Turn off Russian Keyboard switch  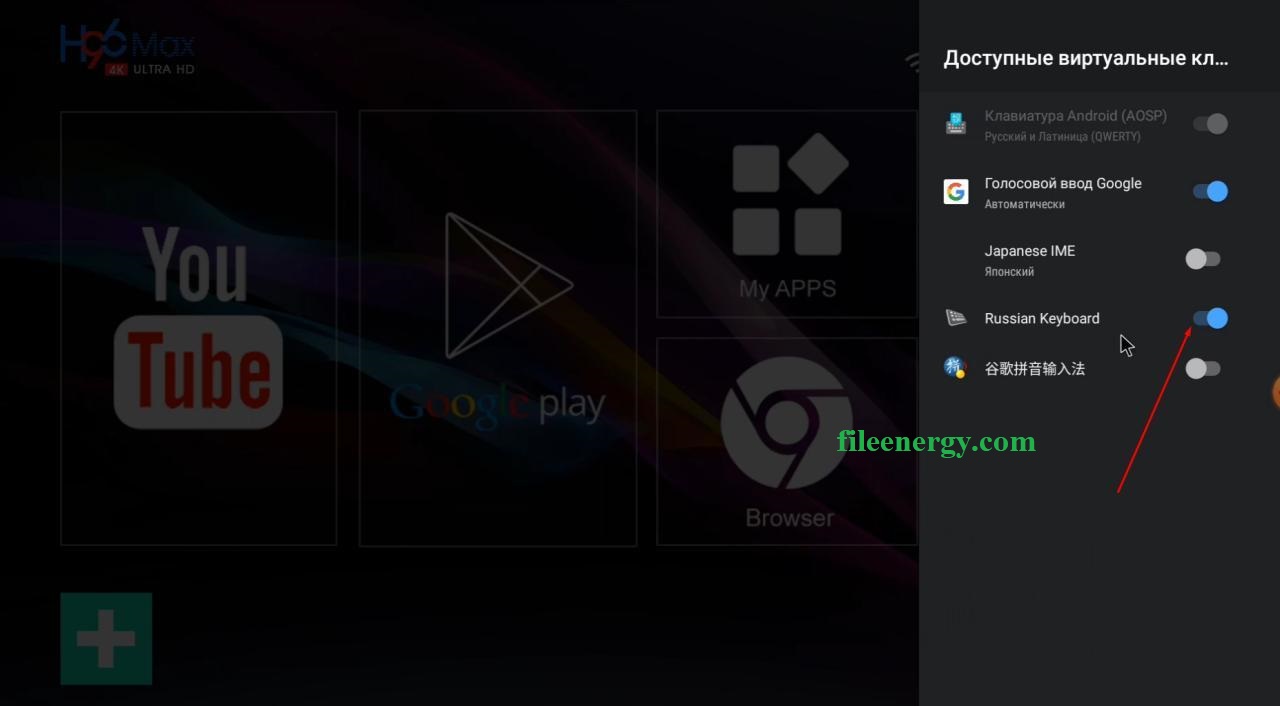click(x=1210, y=318)
